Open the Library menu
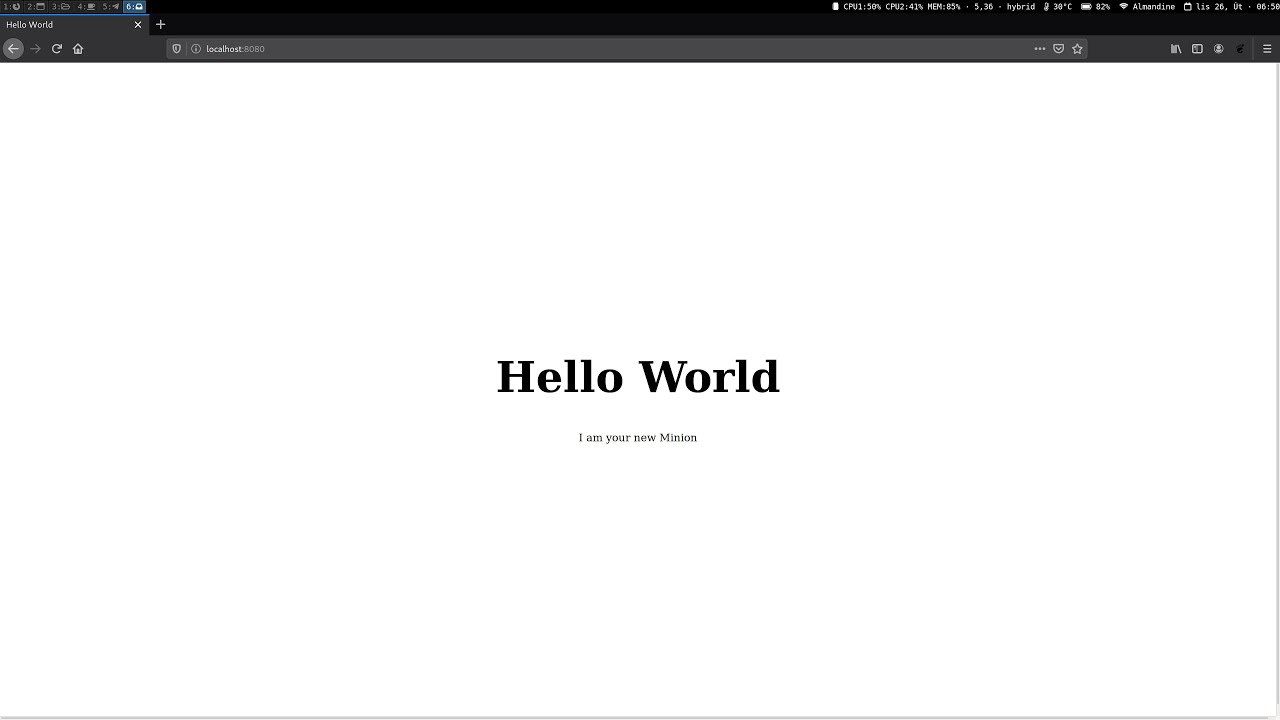The height and width of the screenshot is (720, 1280). 1176,48
